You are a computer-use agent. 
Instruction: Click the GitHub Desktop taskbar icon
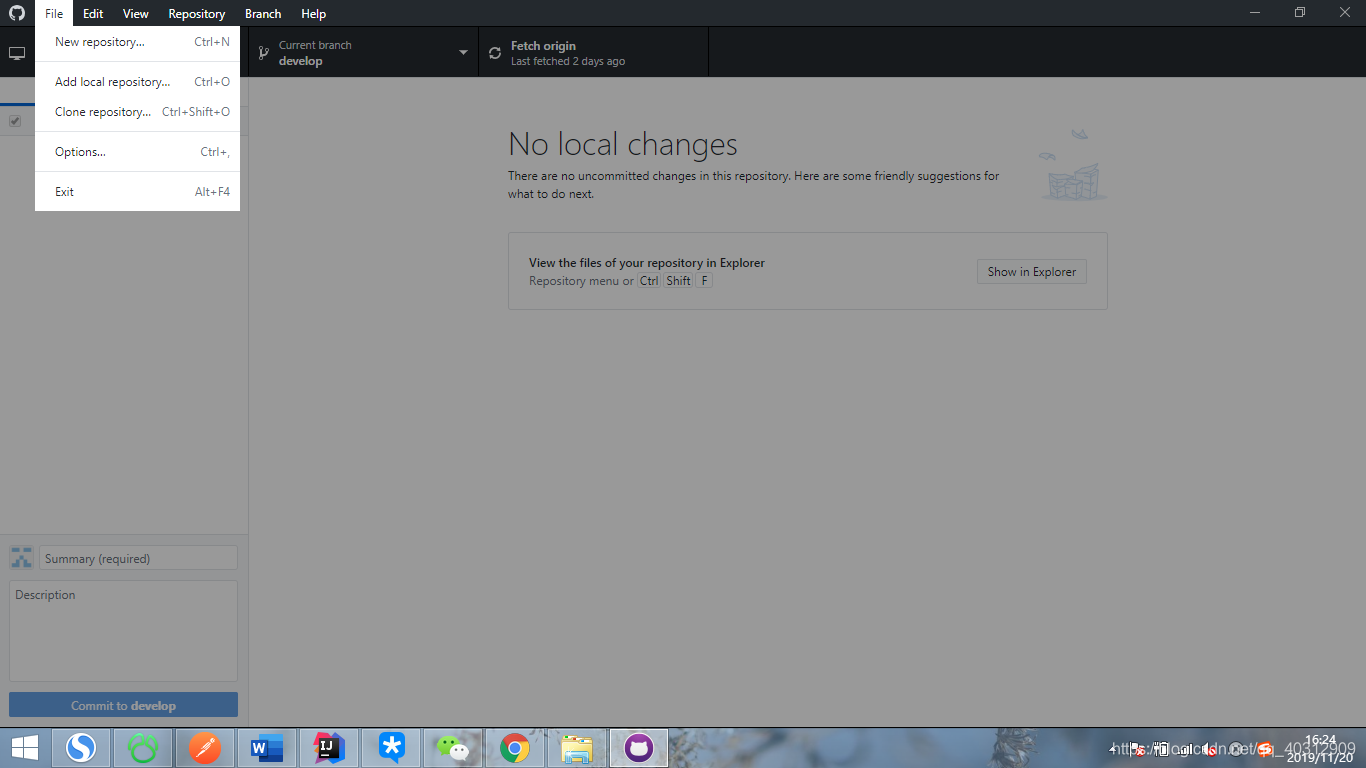[x=639, y=747]
